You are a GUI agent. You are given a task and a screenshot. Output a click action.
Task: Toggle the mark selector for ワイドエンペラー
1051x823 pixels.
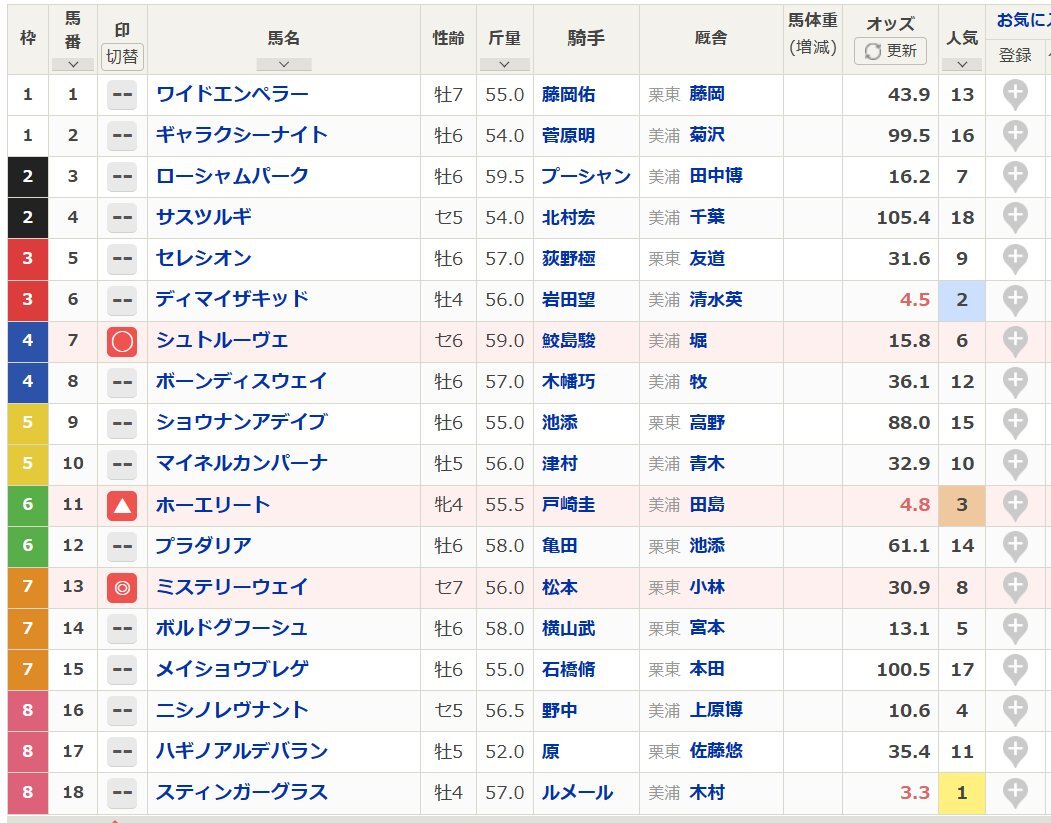pyautogui.click(x=122, y=94)
